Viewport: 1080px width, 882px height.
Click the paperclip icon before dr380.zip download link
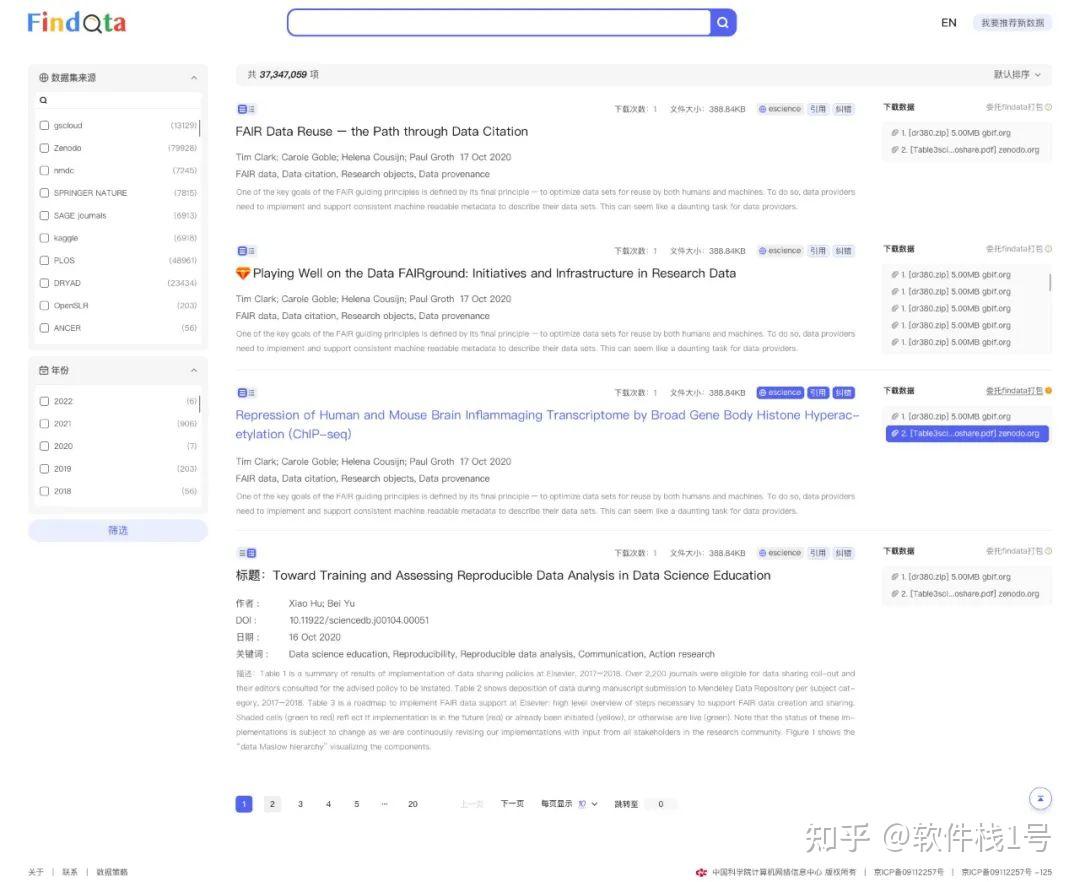click(894, 132)
